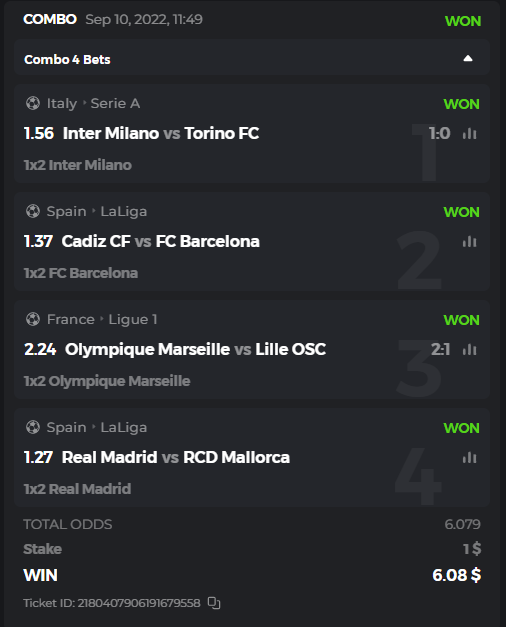Collapse the Combo 4 Bets header row
The image size is (506, 627).
(252, 57)
